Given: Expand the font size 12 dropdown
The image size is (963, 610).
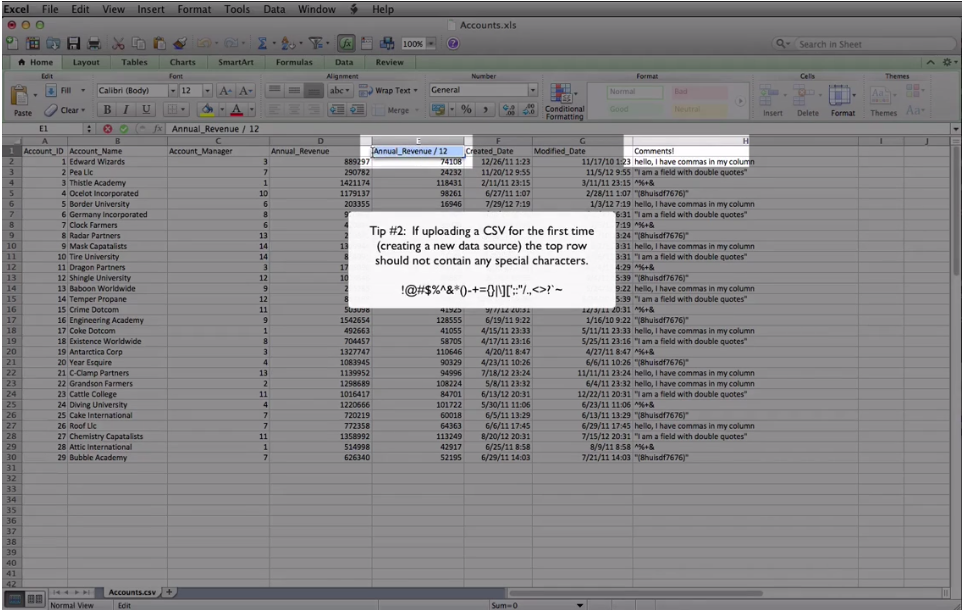Looking at the screenshot, I should click(207, 91).
